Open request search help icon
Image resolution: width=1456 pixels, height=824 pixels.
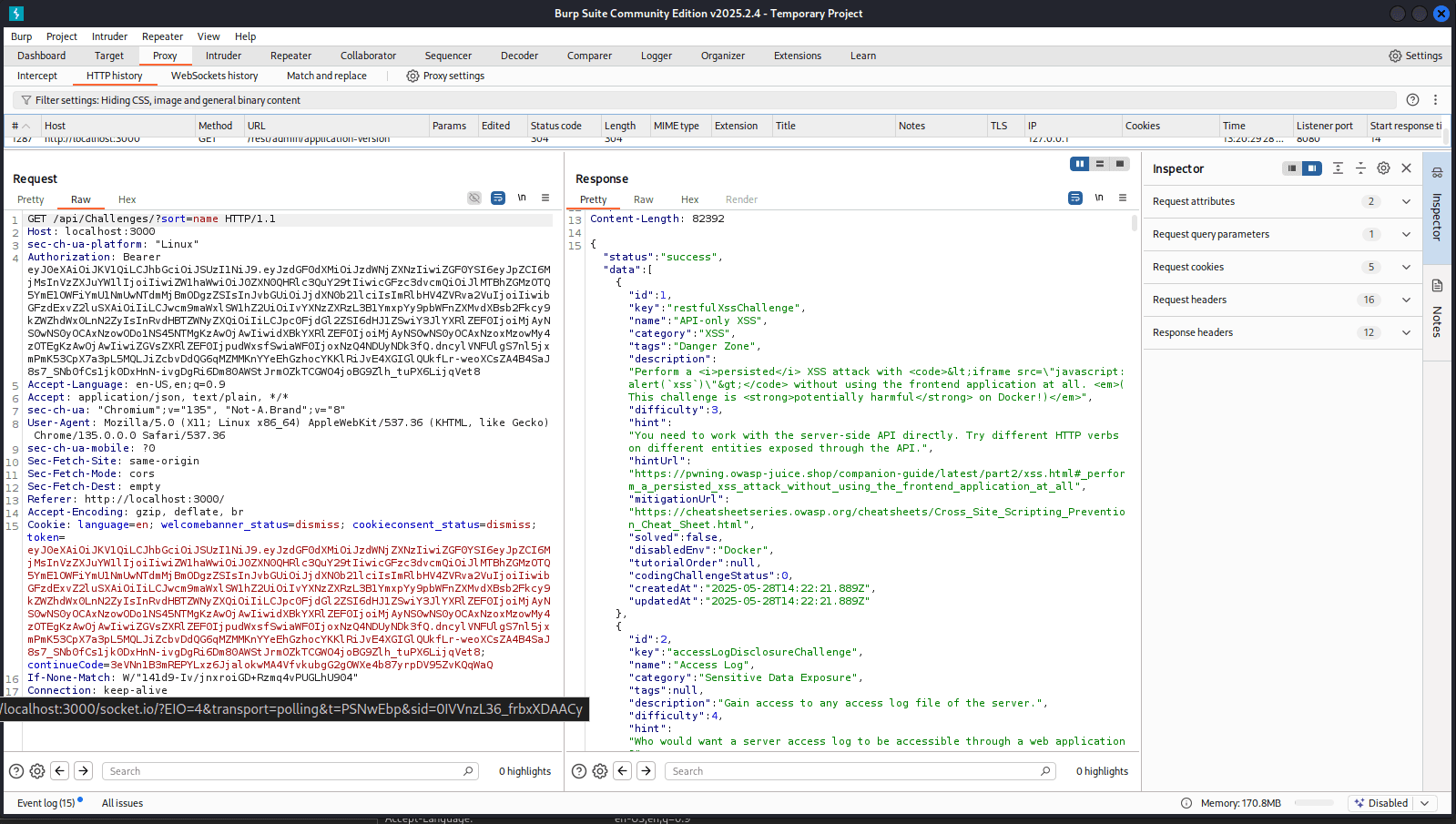tap(16, 771)
